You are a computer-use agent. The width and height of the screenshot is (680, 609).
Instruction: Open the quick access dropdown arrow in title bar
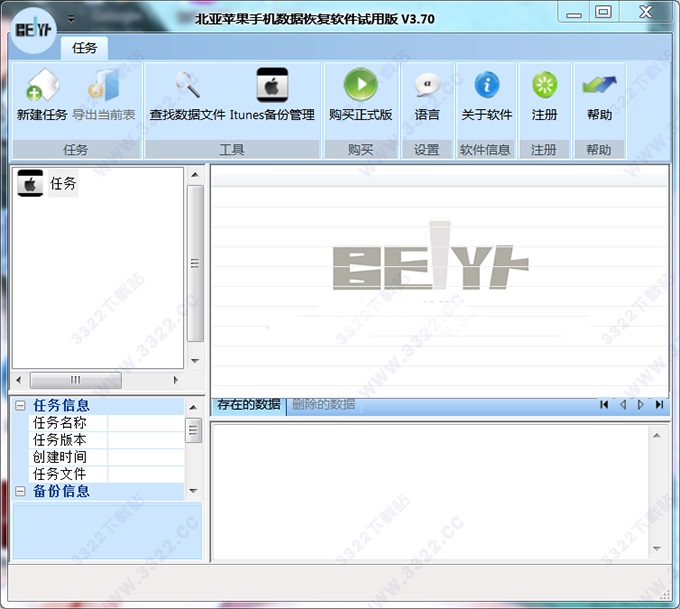point(71,19)
